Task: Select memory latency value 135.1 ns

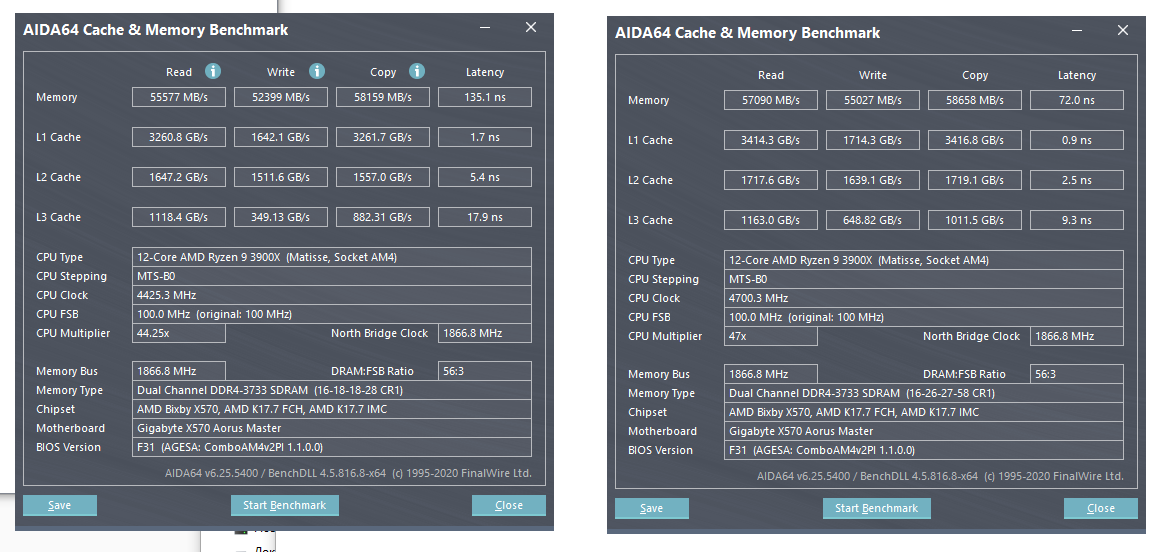Action: [485, 97]
